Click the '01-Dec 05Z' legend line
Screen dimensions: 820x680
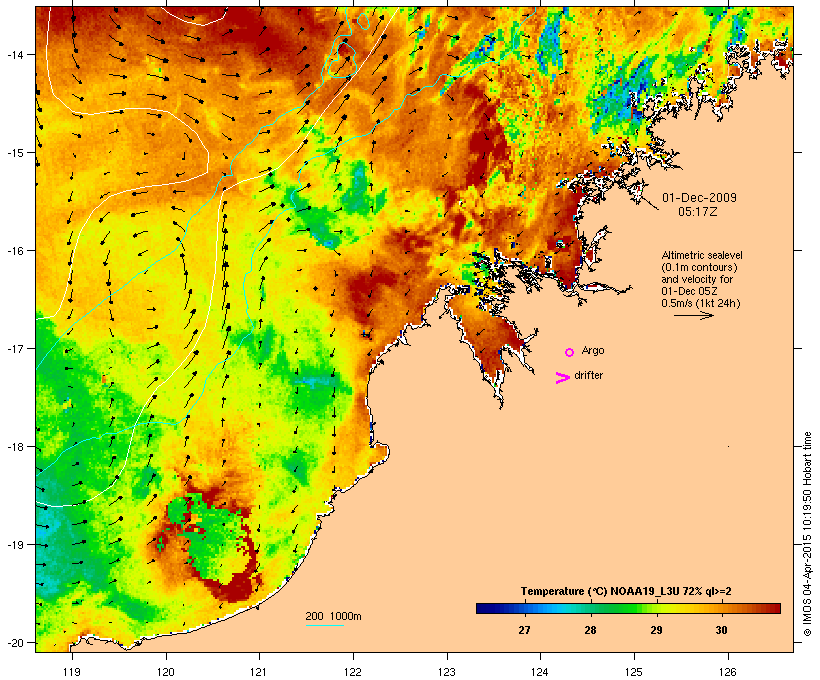(689, 291)
